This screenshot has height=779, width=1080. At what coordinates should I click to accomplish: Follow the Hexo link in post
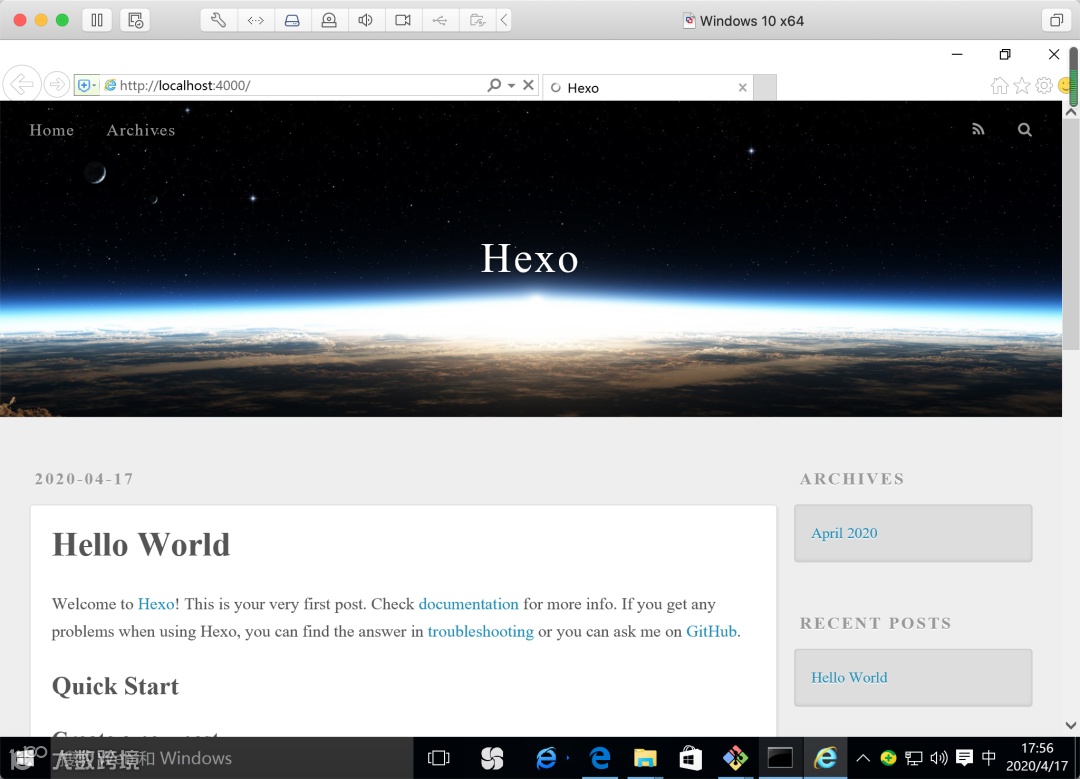pyautogui.click(x=156, y=604)
